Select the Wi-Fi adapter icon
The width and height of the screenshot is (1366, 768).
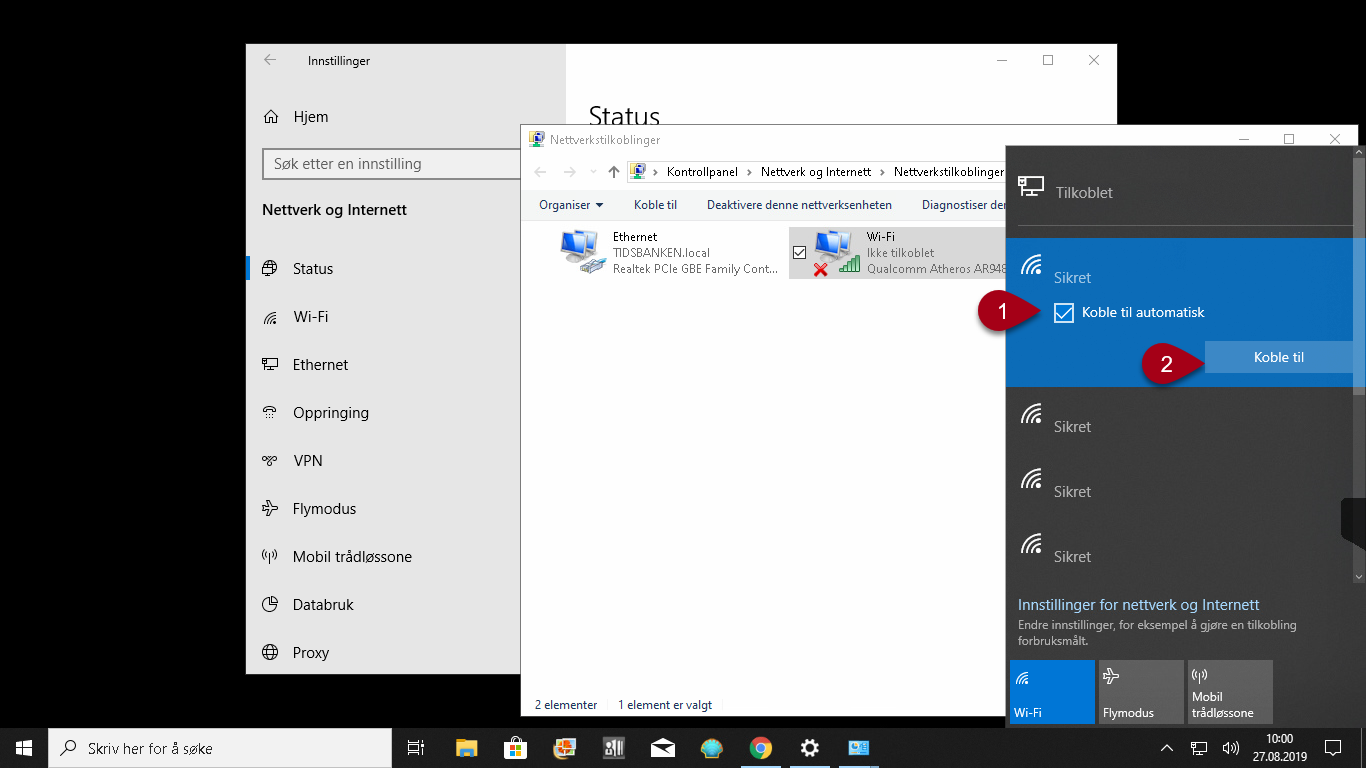pyautogui.click(x=837, y=253)
